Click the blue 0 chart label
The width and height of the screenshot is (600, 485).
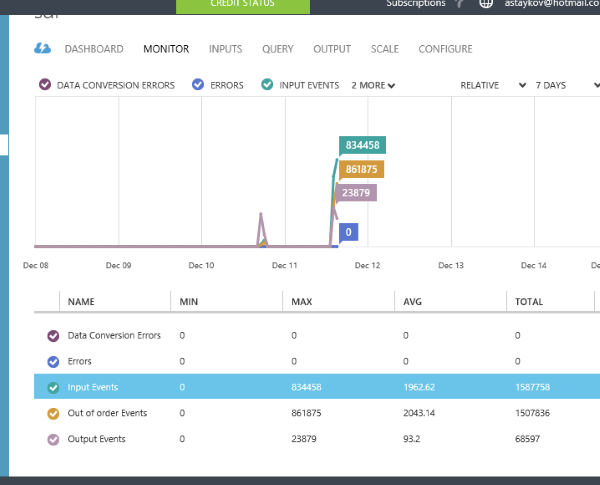click(348, 232)
